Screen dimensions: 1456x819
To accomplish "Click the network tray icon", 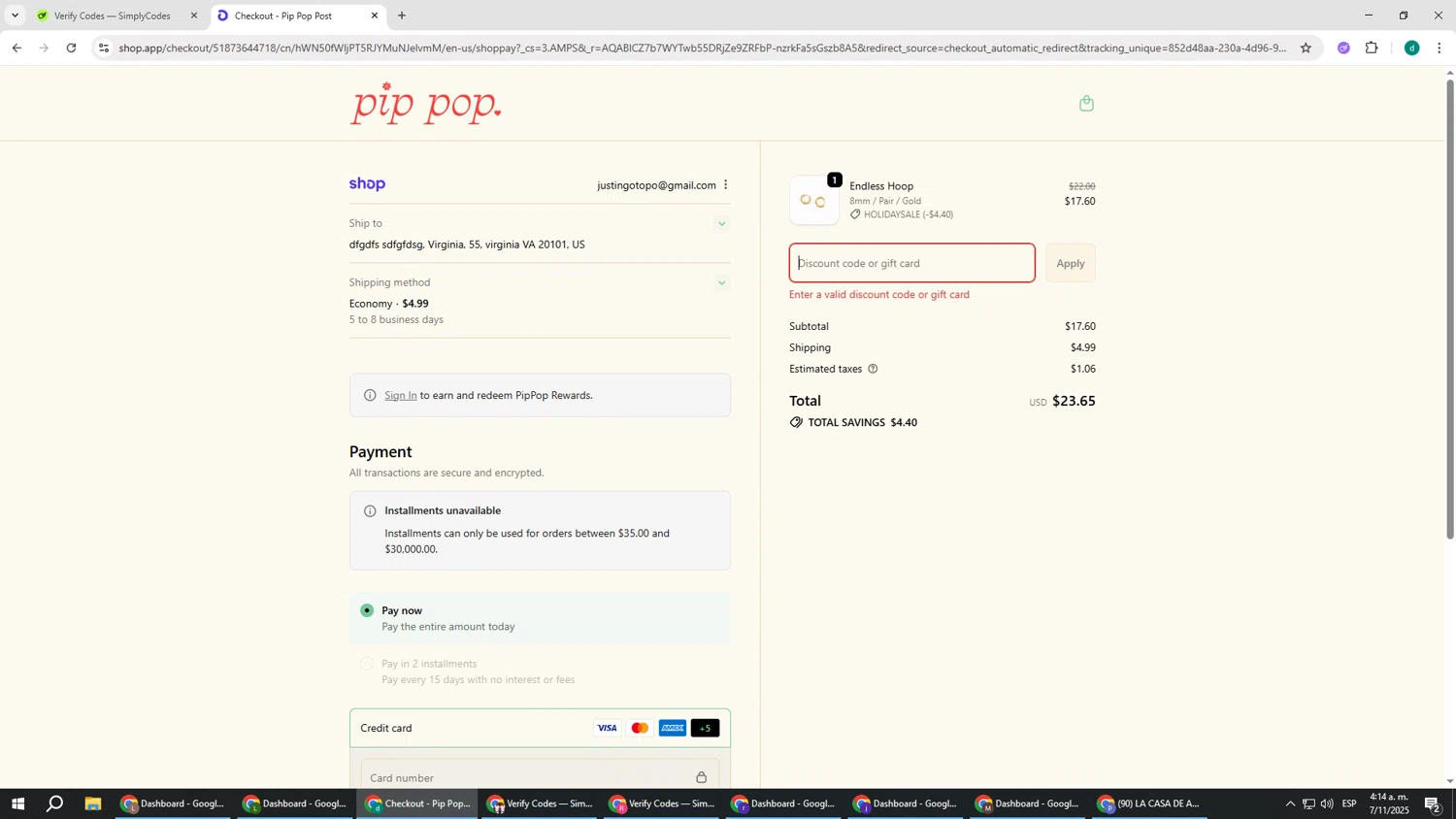I will pos(1308,803).
